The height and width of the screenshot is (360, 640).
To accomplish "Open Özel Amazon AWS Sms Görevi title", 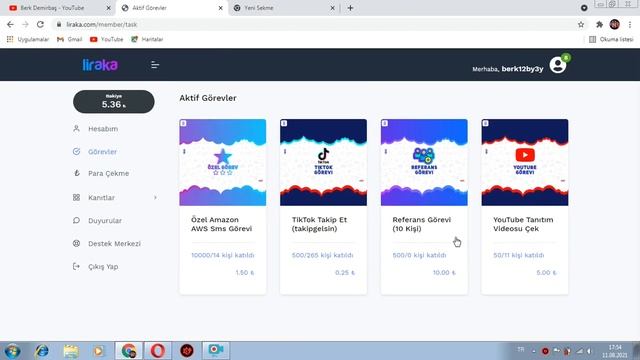I will tap(221, 224).
